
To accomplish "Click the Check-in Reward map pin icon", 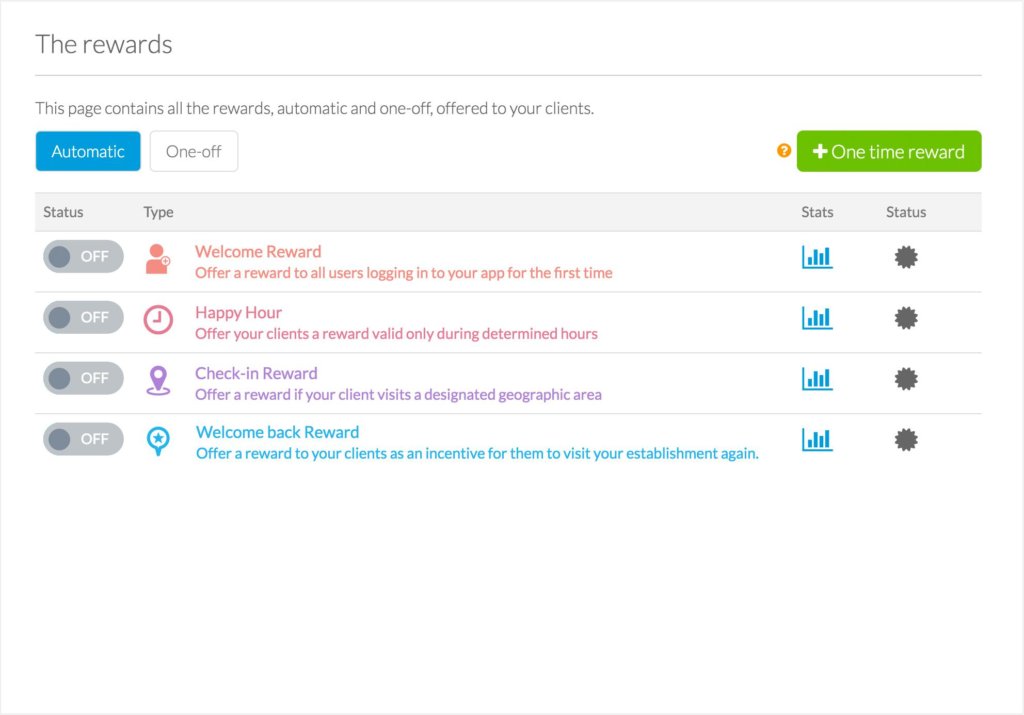I will coord(158,381).
